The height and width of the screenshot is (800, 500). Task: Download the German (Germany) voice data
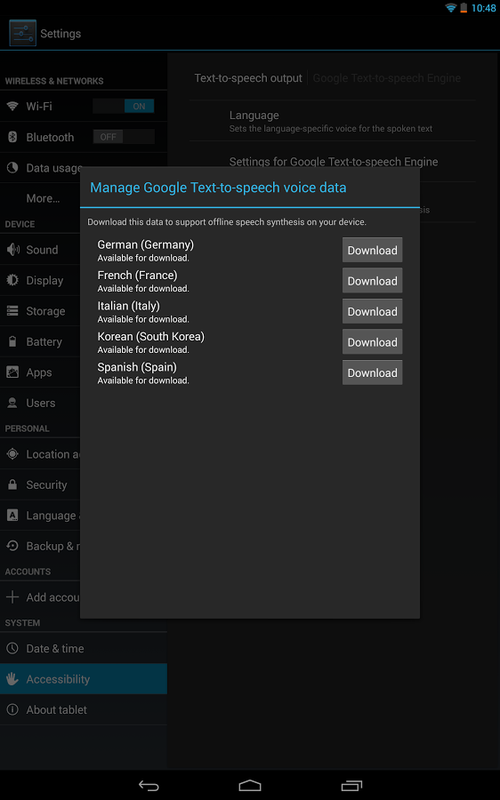click(x=372, y=250)
